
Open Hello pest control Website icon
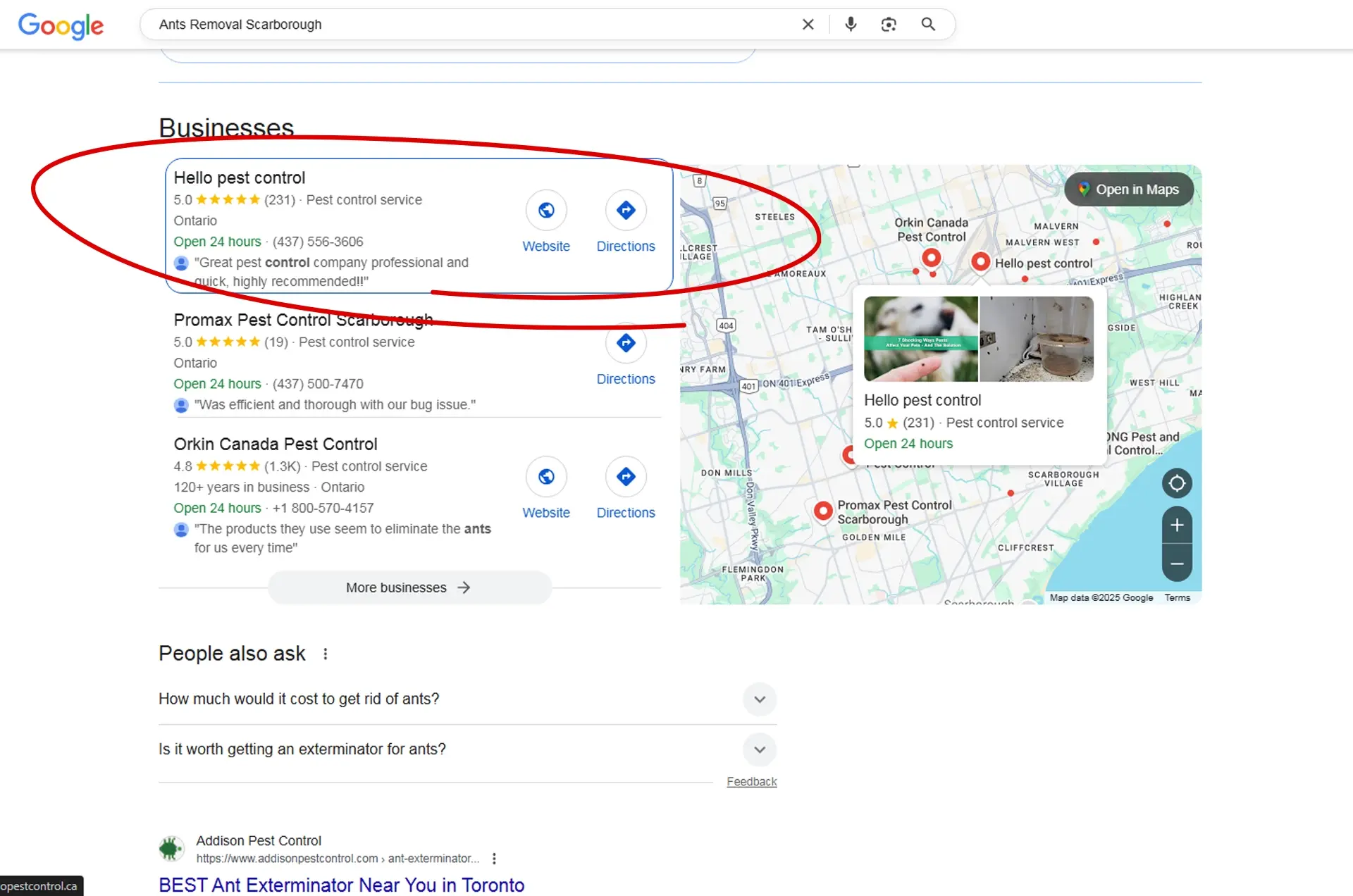(546, 210)
